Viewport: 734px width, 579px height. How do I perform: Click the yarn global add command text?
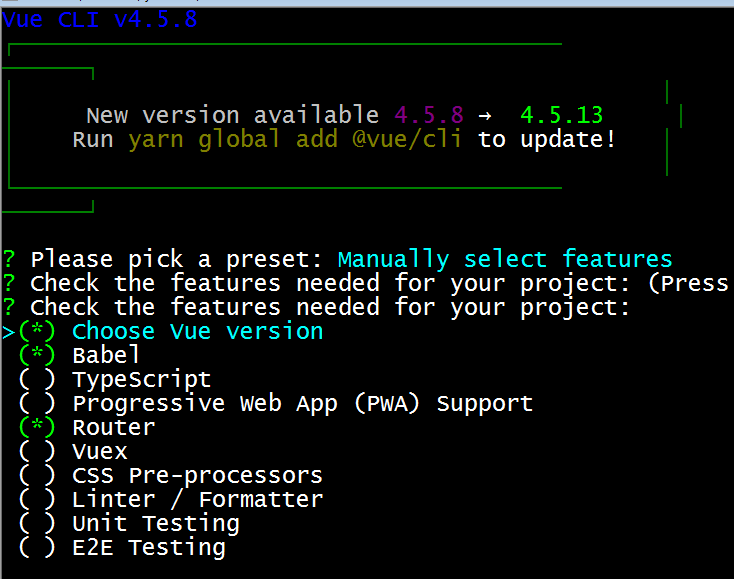point(295,139)
